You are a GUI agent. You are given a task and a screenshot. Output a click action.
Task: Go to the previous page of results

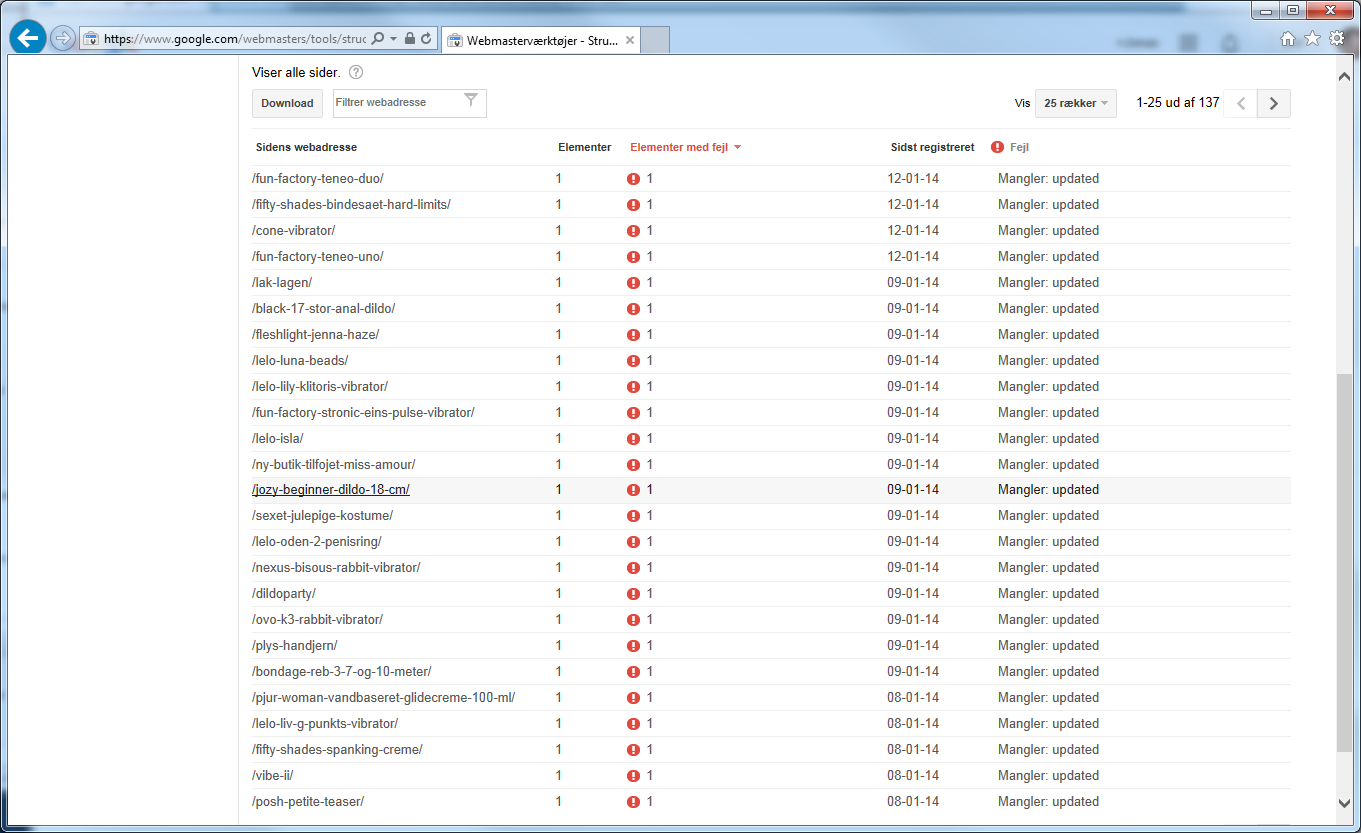(1240, 103)
